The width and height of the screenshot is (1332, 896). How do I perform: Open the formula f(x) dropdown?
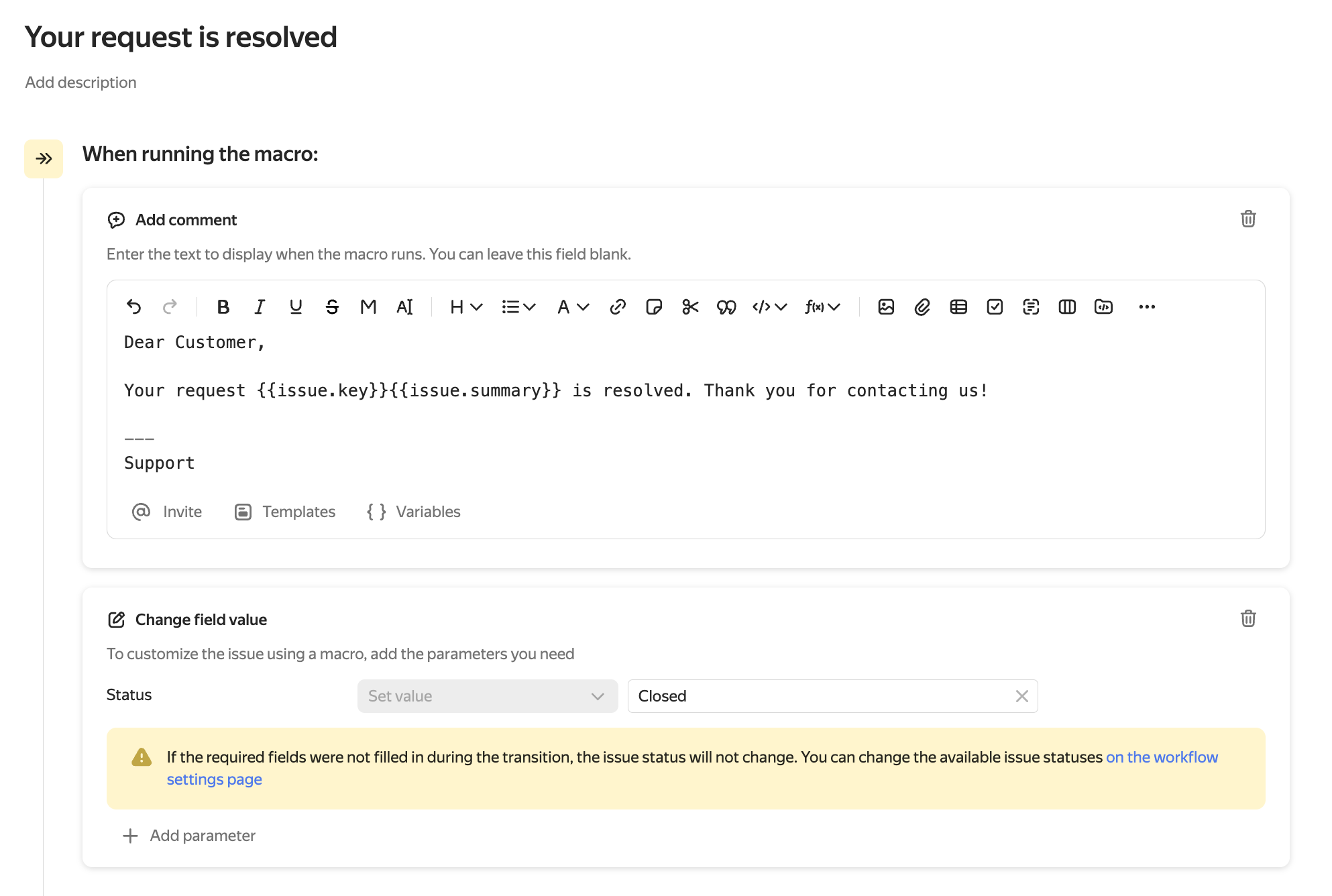(x=822, y=306)
